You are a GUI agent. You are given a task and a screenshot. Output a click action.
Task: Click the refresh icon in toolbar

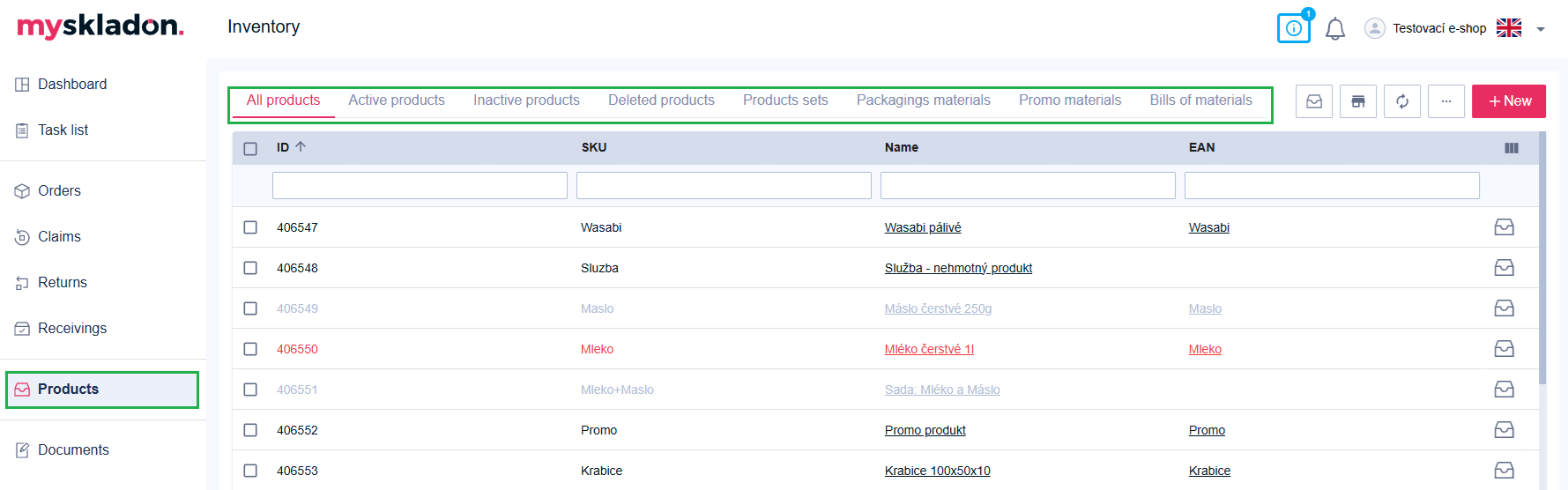(1402, 101)
